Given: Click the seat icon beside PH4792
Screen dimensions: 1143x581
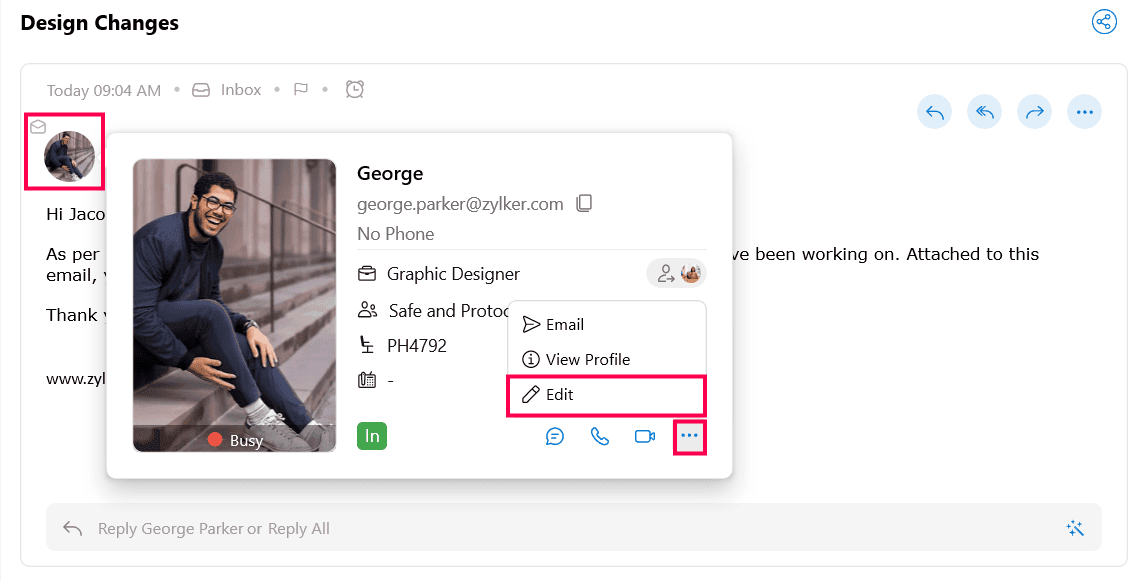Looking at the screenshot, I should (x=367, y=345).
